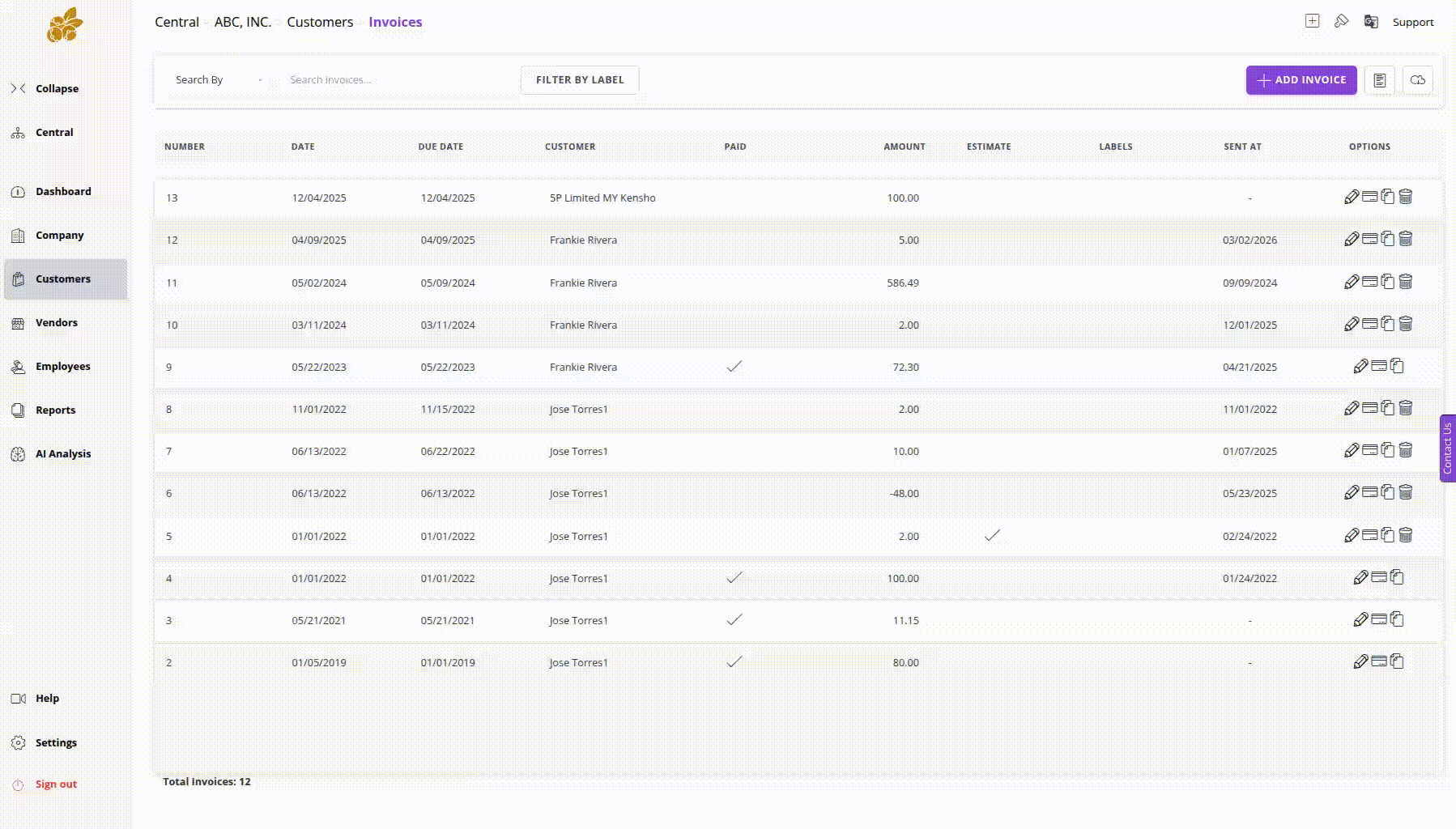Click the Sign out link
This screenshot has height=829, width=1456.
pos(55,784)
